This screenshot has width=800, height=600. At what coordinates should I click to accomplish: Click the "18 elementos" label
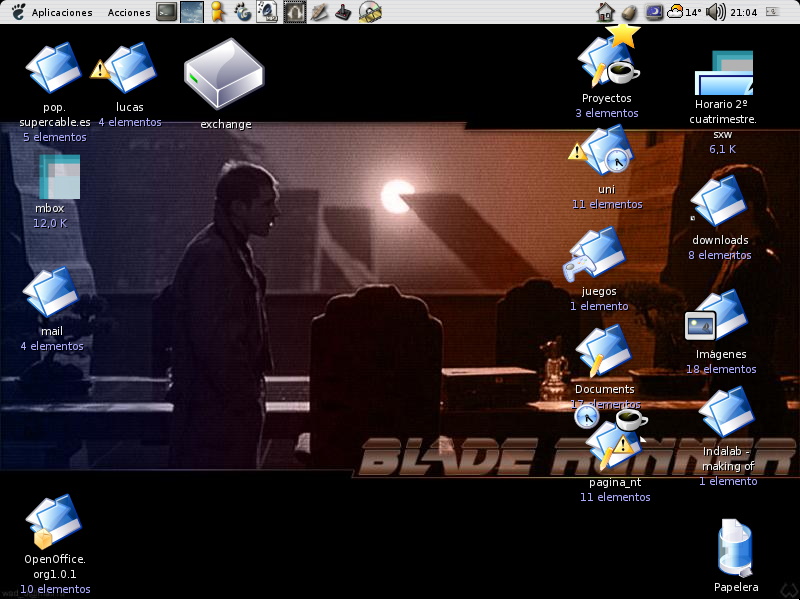(x=721, y=369)
